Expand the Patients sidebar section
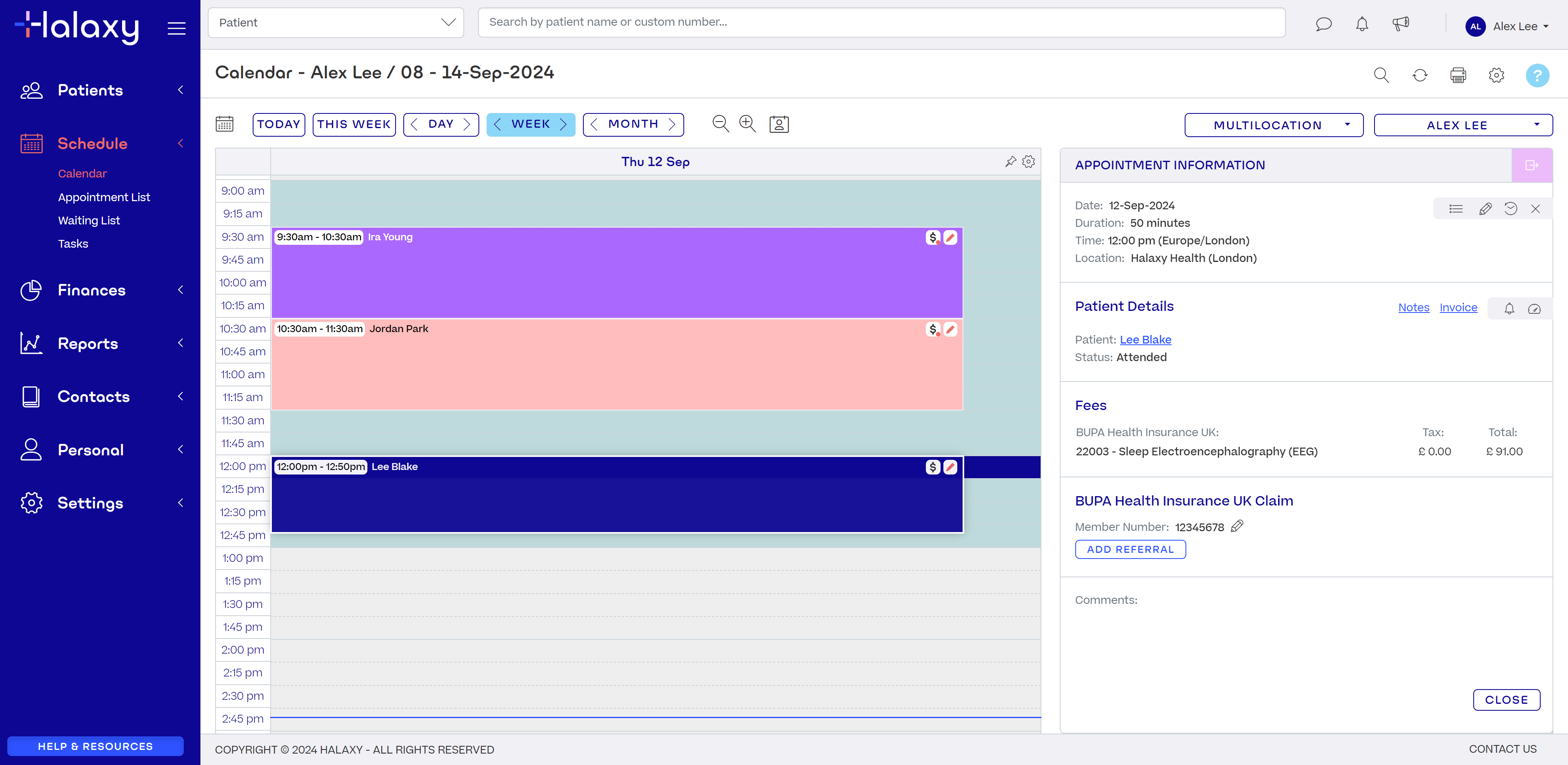The height and width of the screenshot is (765, 1568). click(x=101, y=90)
